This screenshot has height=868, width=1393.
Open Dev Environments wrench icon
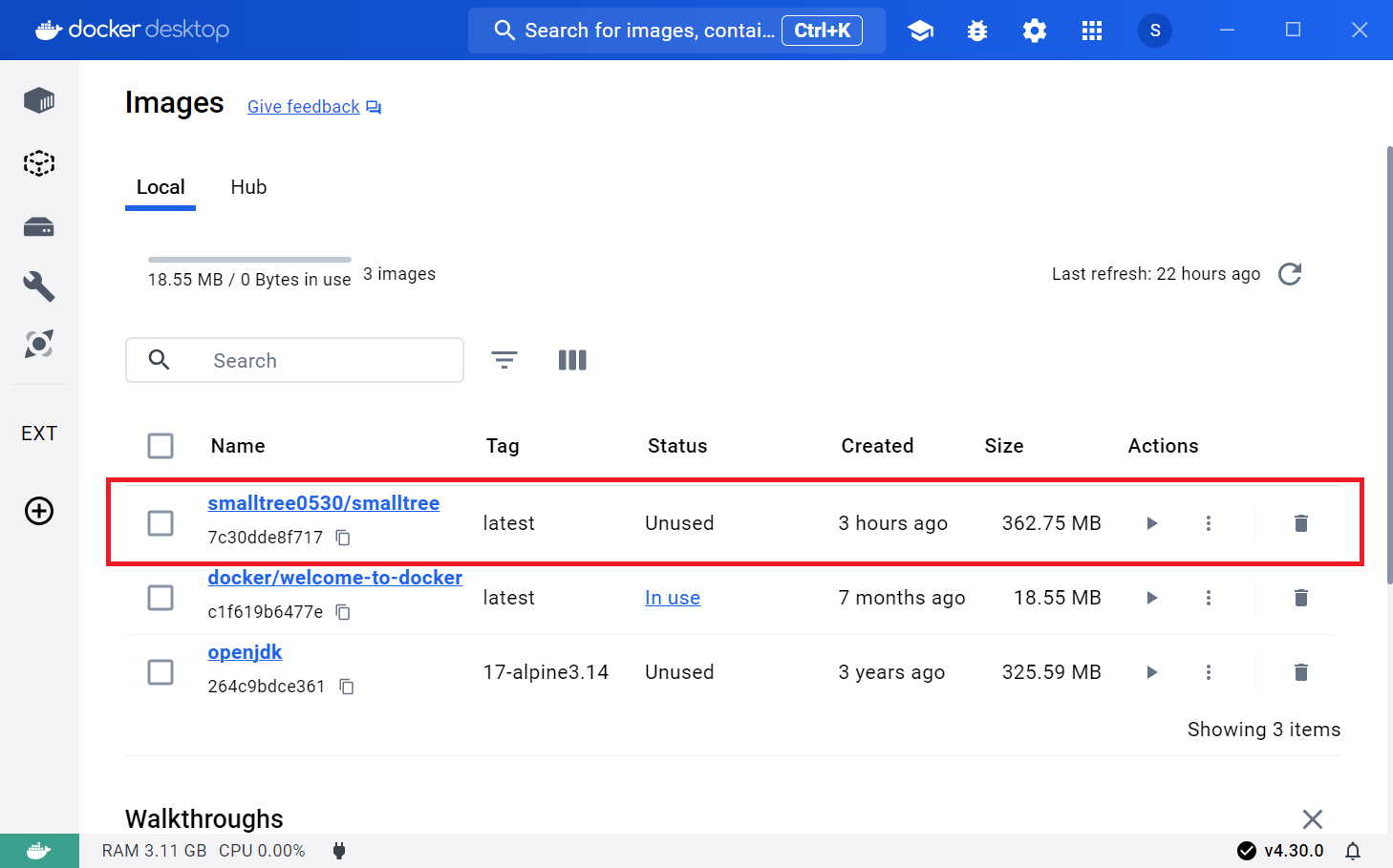pyautogui.click(x=39, y=286)
